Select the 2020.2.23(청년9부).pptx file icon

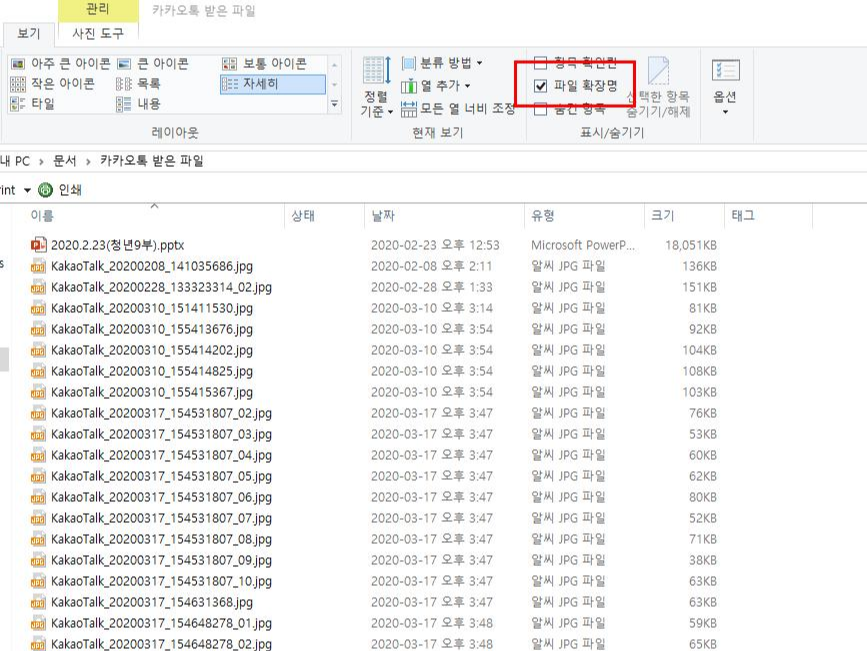pyautogui.click(x=38, y=245)
